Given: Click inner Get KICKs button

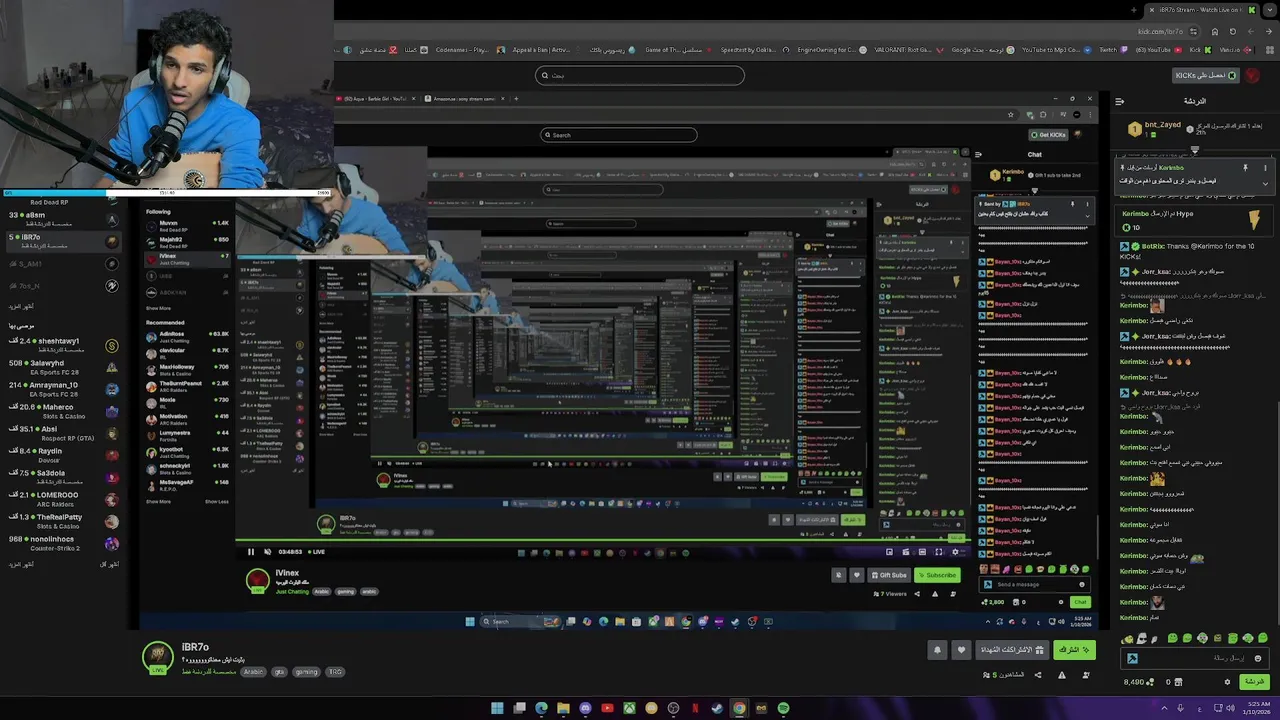Looking at the screenshot, I should (x=1050, y=135).
